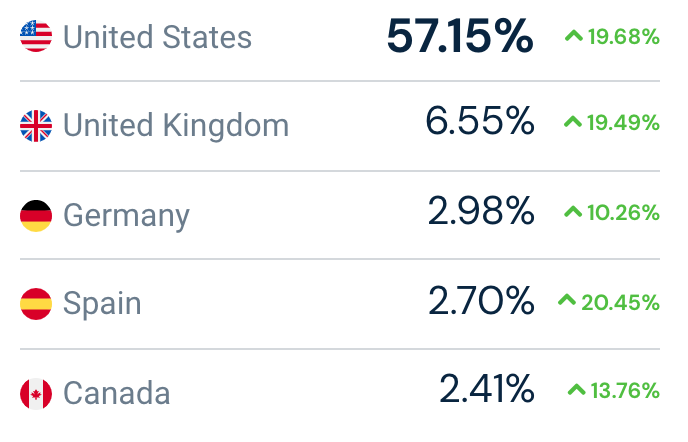Click the green up arrow beside 19.68%
Screen dimensions: 688x442
(574, 36)
